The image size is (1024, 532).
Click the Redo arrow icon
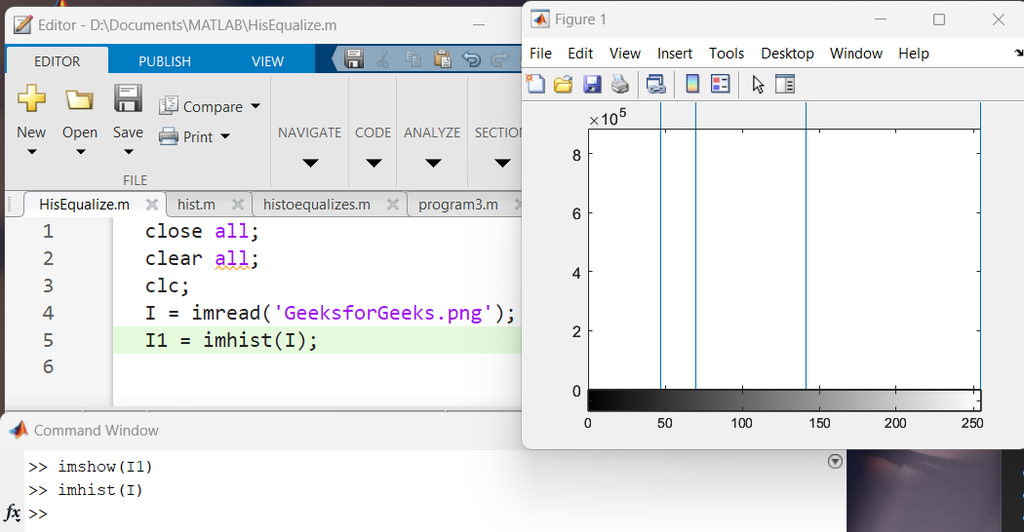coord(500,59)
